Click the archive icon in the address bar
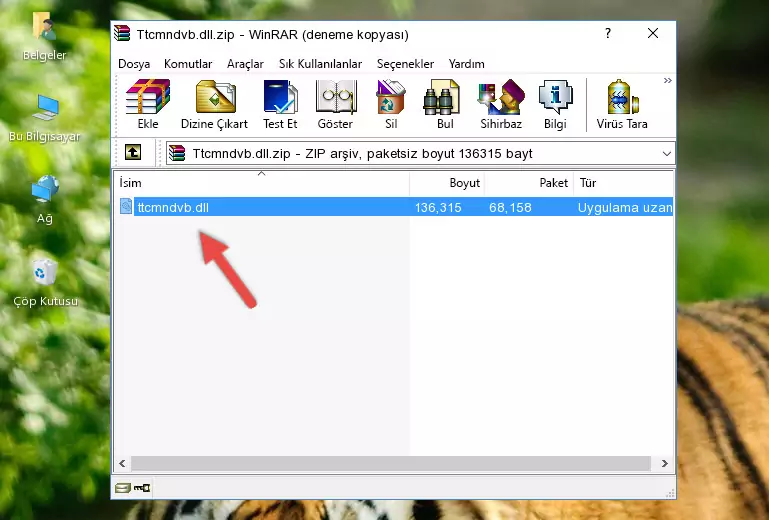This screenshot has width=769, height=520. tap(177, 154)
